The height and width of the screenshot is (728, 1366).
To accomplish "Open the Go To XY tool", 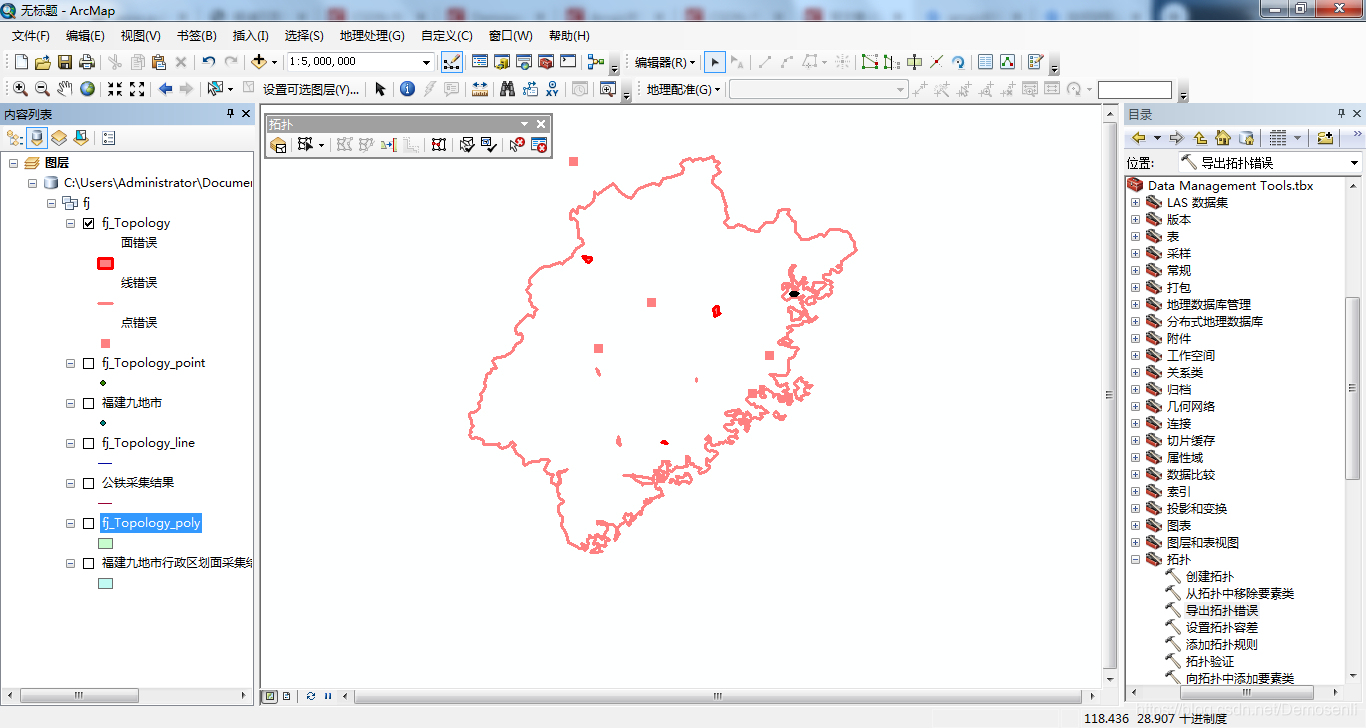I will tap(553, 89).
